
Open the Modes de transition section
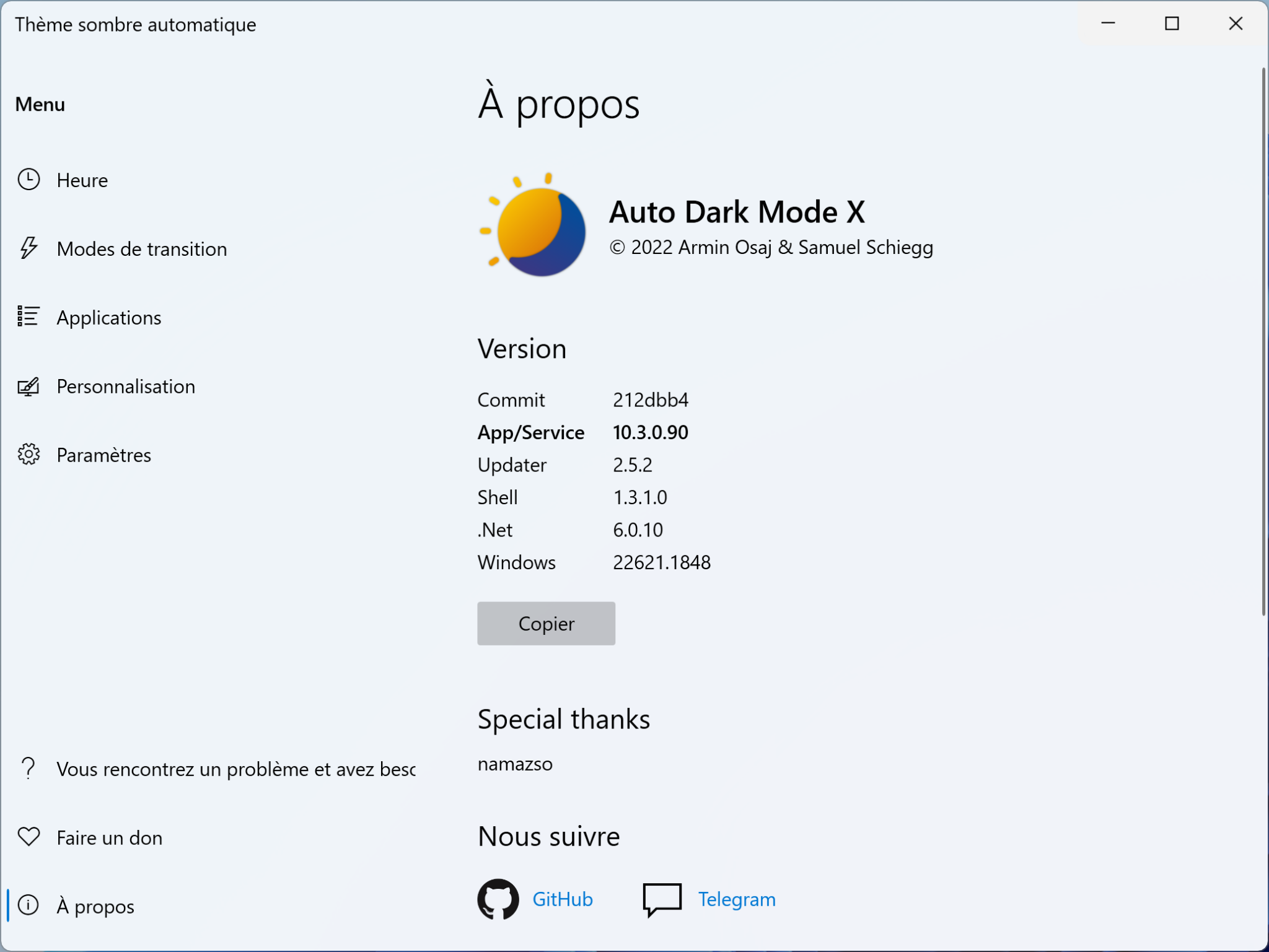click(x=142, y=249)
